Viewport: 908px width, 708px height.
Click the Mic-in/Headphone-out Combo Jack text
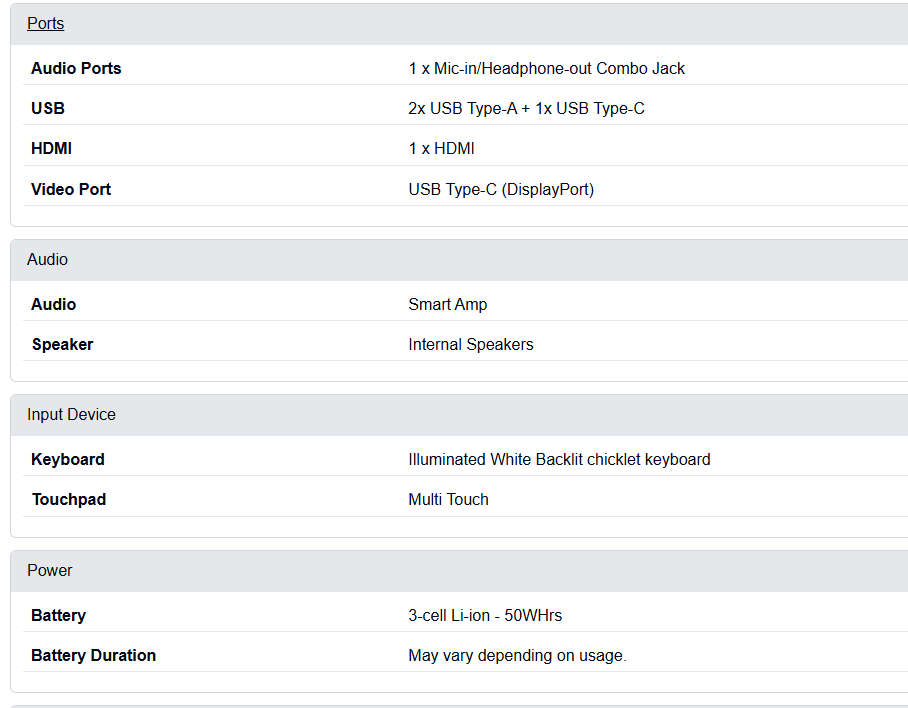pyautogui.click(x=546, y=68)
